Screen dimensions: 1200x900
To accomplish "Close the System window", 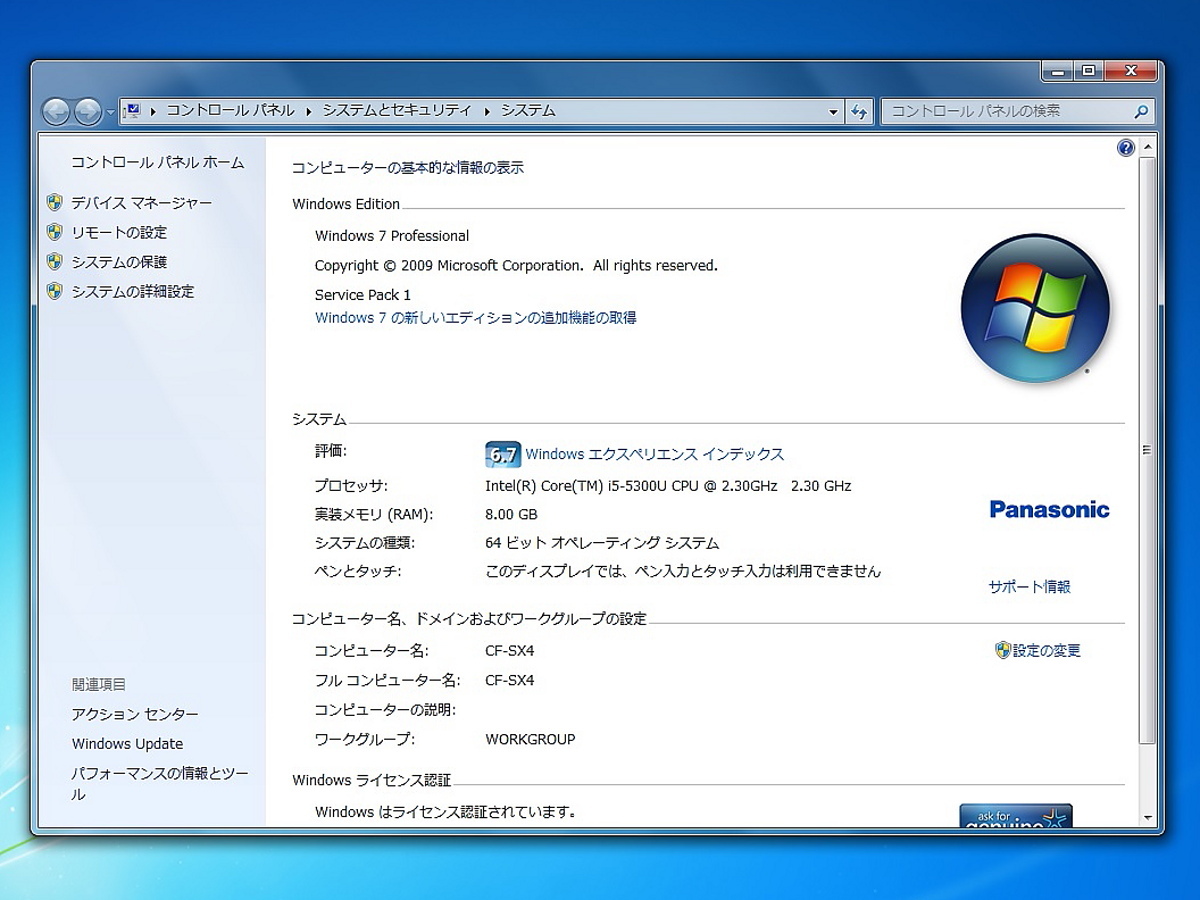I will (x=1131, y=71).
